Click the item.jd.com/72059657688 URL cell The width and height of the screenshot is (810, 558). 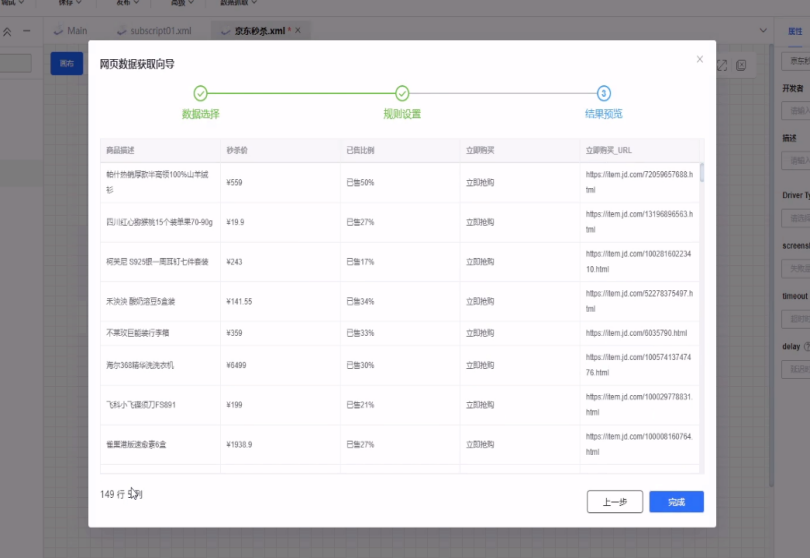[x=640, y=182]
